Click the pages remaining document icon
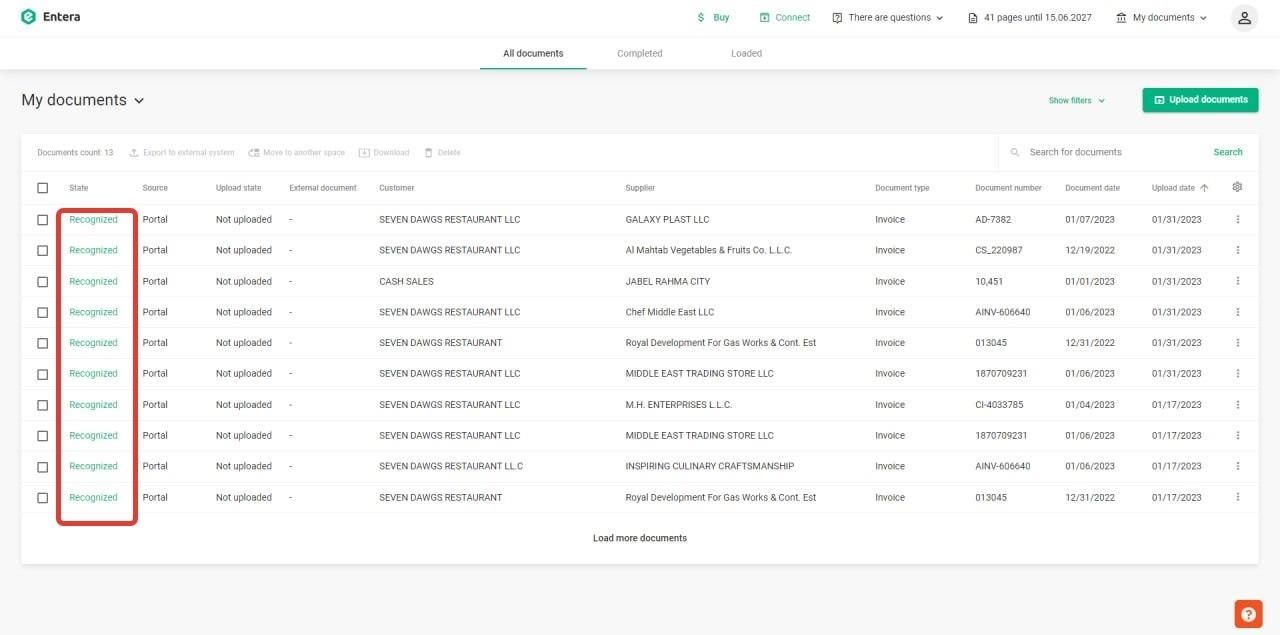This screenshot has width=1280, height=635. 973,18
